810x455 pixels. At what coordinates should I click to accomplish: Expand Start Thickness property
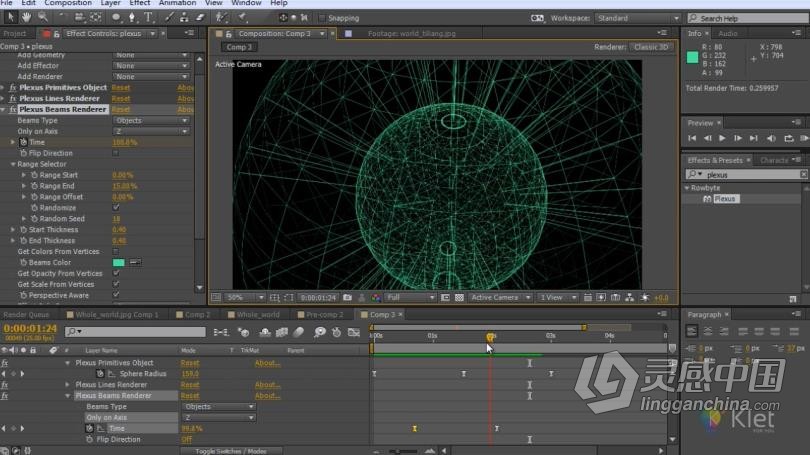pyautogui.click(x=13, y=230)
